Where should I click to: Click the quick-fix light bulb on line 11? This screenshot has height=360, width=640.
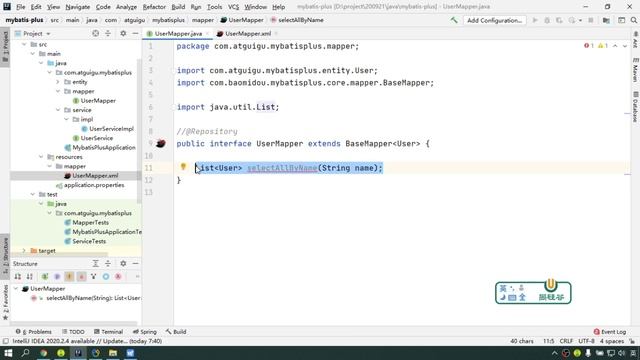click(183, 167)
